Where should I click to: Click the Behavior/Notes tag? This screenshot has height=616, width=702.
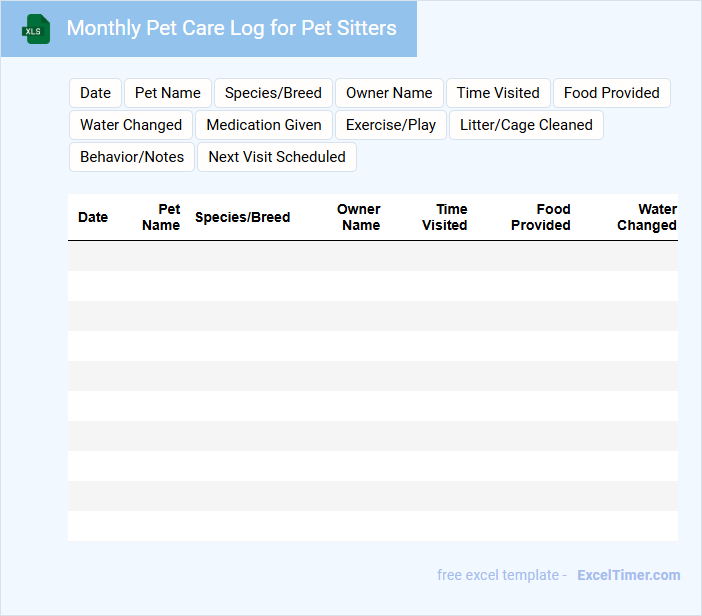(x=132, y=157)
